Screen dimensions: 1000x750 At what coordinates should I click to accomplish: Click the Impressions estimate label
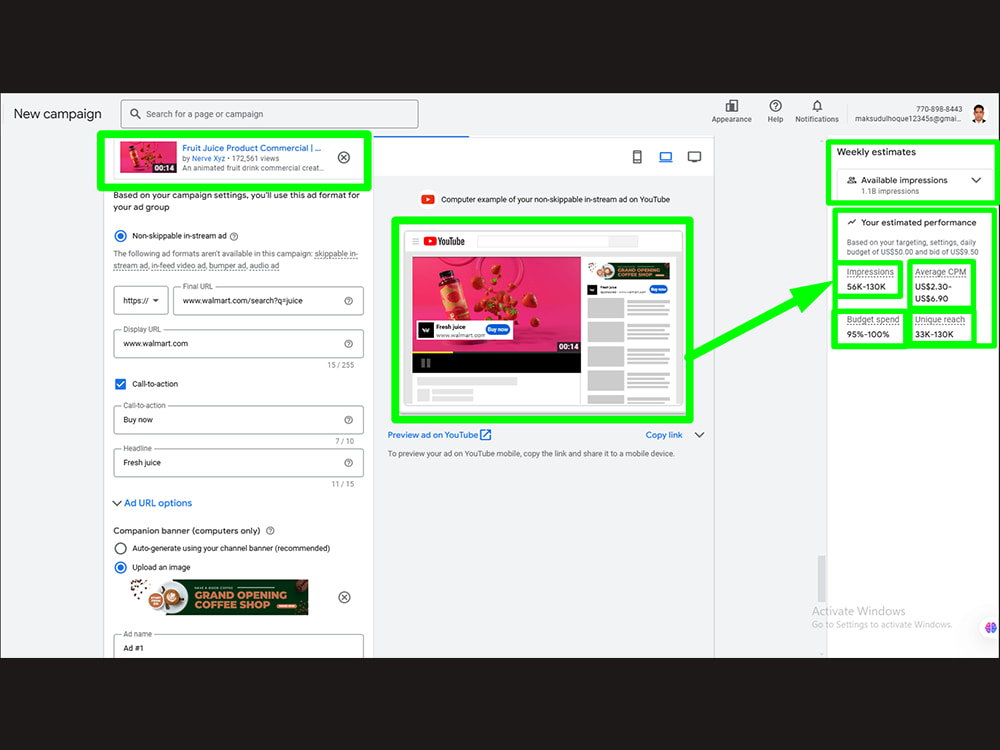tap(870, 272)
